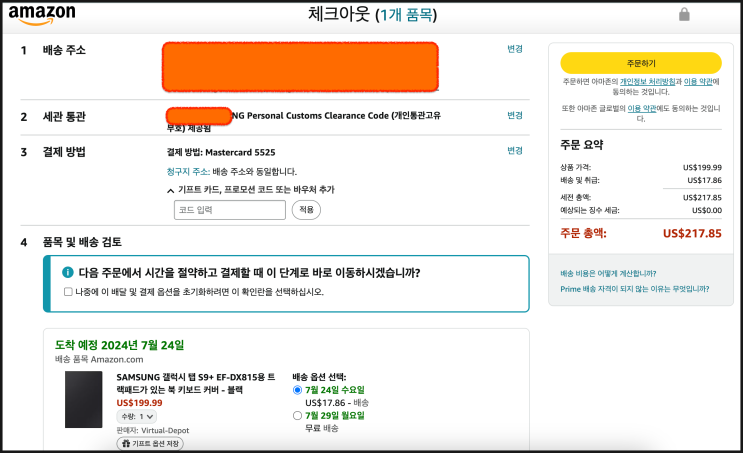Open Amazon Global 이용 약관 link
Viewport: 743px width, 453px height.
(642, 109)
